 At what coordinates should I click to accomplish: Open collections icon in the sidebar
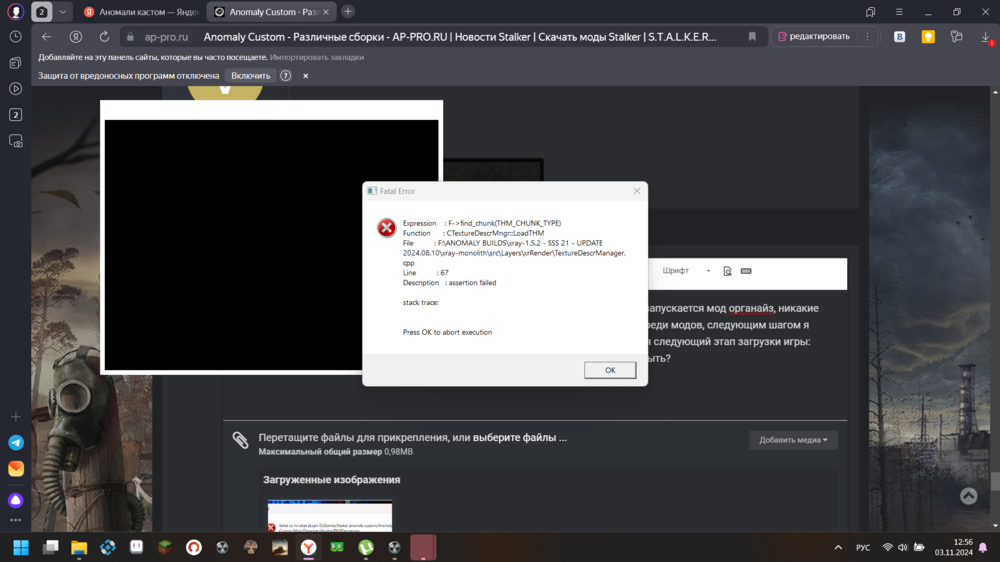15,63
